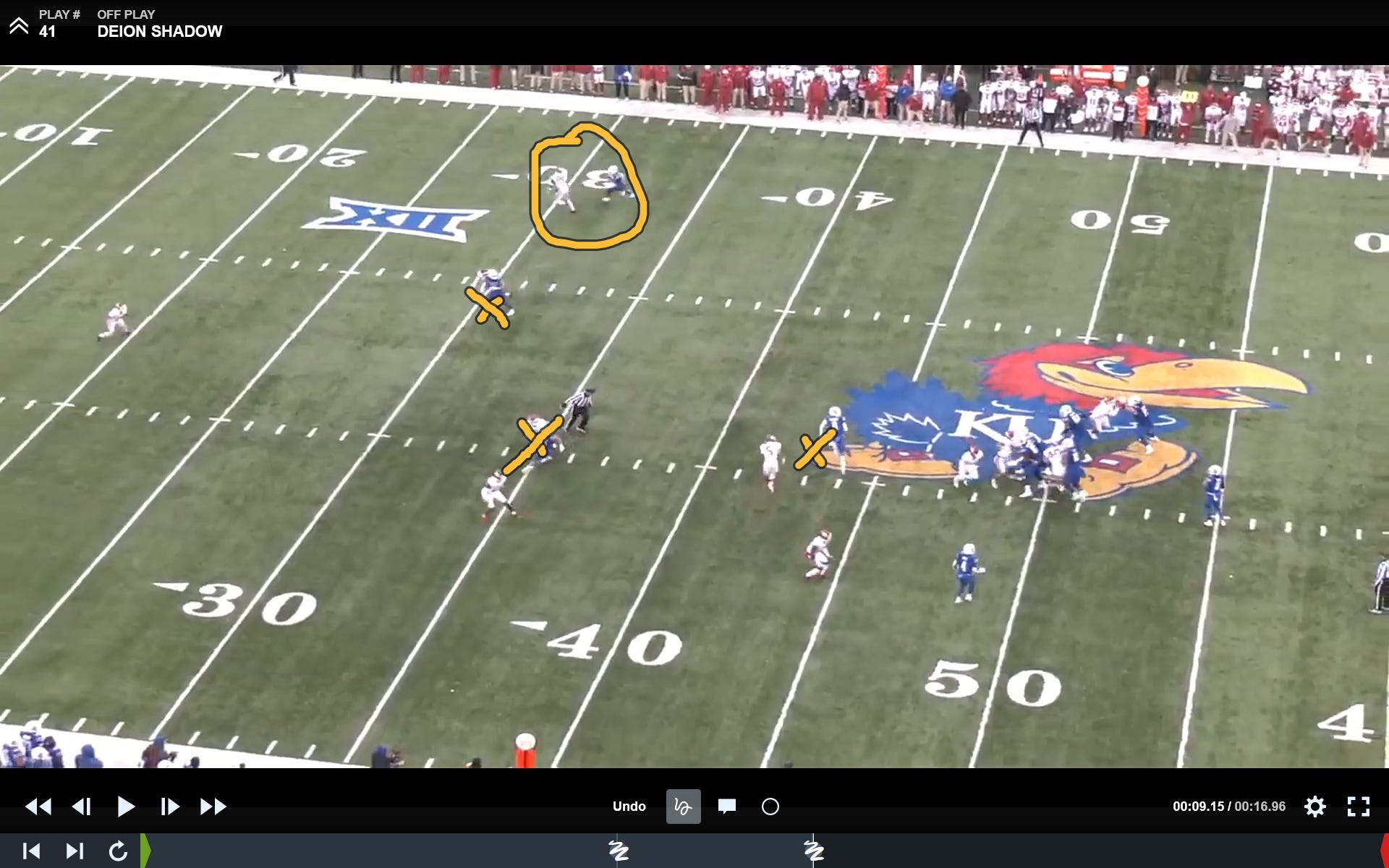Collapse the play info header chevron
The width and height of the screenshot is (1389, 868).
click(19, 26)
